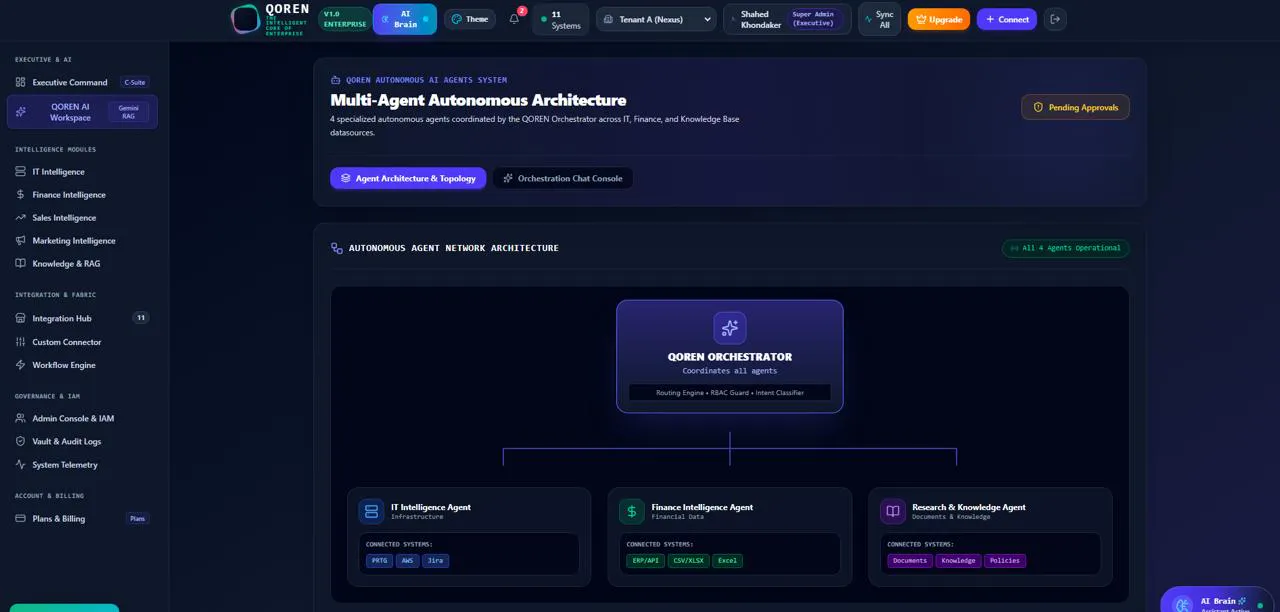Viewport: 1280px width, 612px height.
Task: Open Workflow Engine page
Action: point(82,365)
